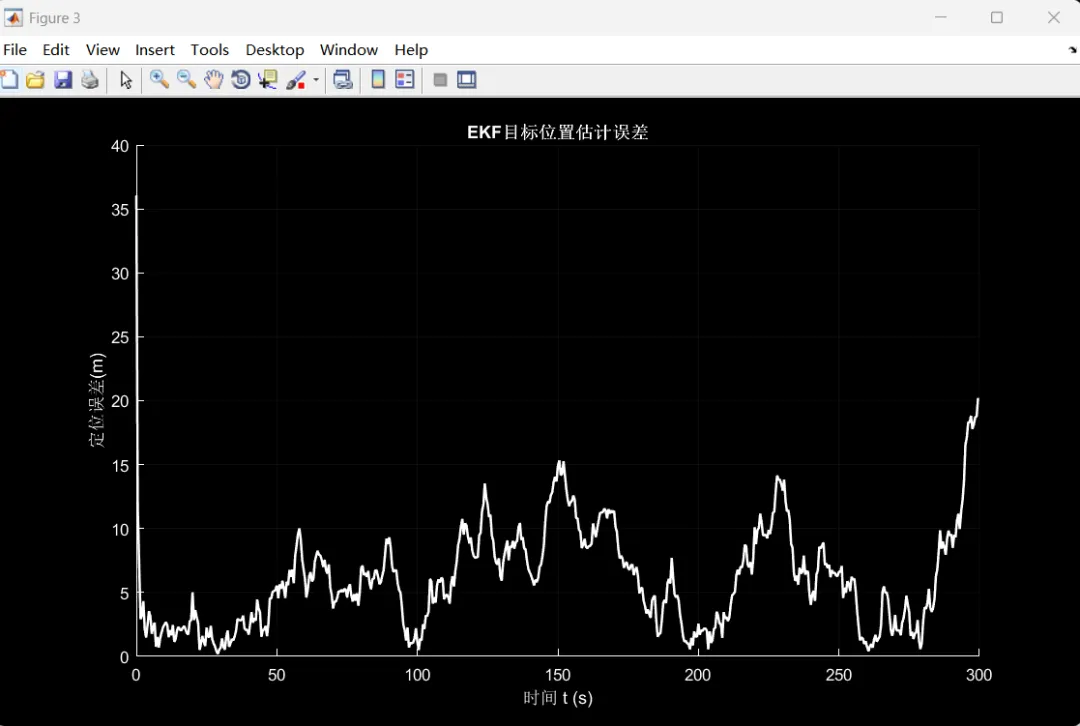
Task: Maximize the Figure 3 window
Action: tap(997, 18)
